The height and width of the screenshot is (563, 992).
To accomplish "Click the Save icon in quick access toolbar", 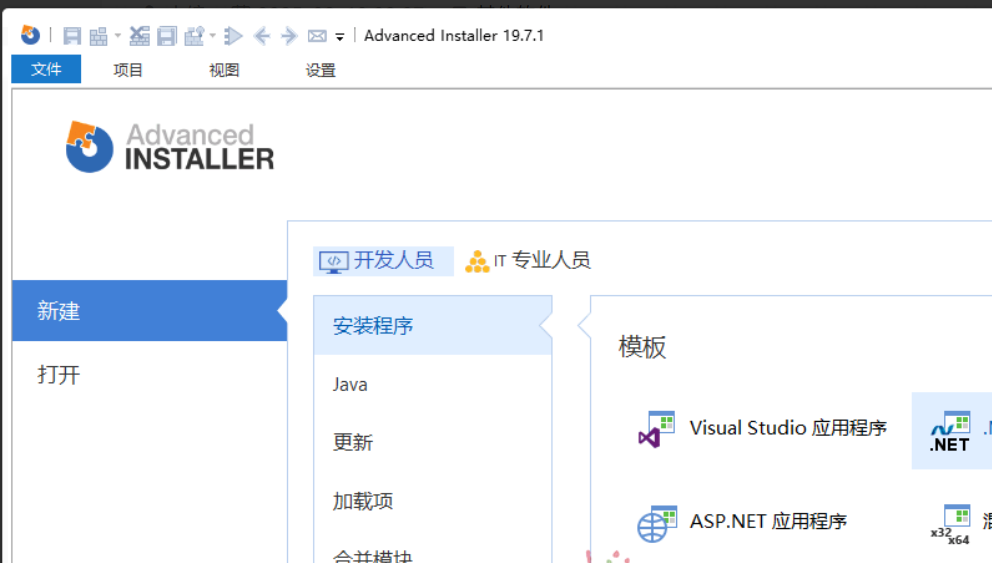I will 72,36.
